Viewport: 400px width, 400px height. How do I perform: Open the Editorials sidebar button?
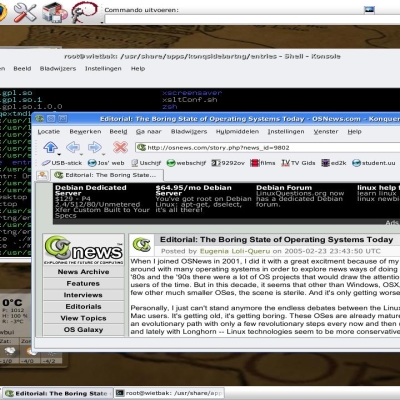[83, 306]
